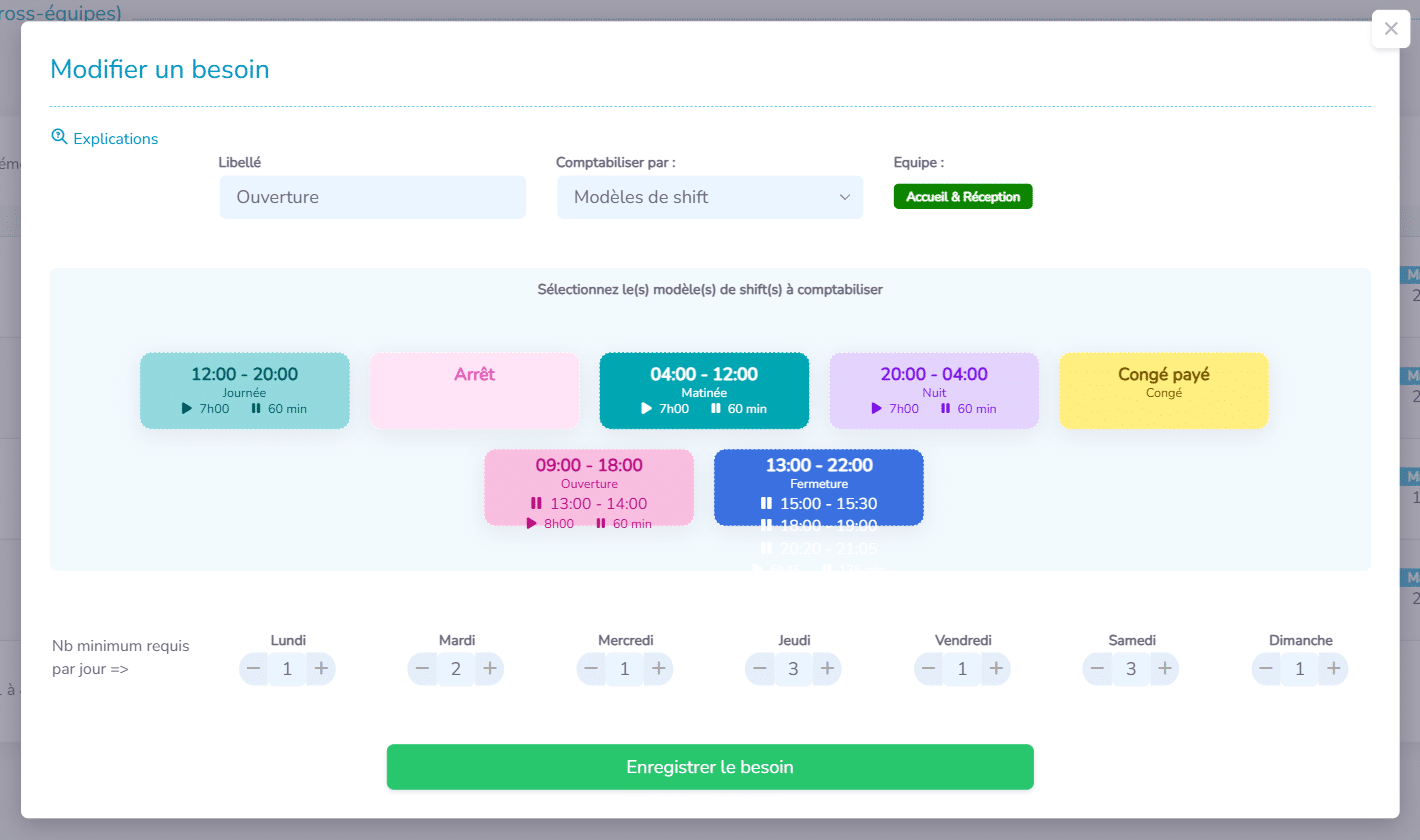Decrease Samedi minimum with minus icon
The width and height of the screenshot is (1420, 840).
tap(1098, 669)
